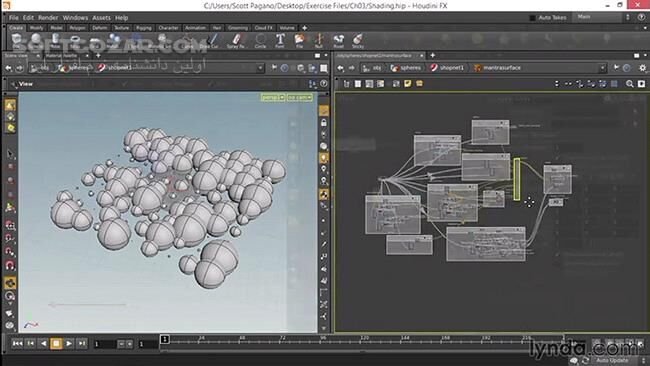Open the persp viewport menu
This screenshot has height=366, width=650.
pos(273,97)
